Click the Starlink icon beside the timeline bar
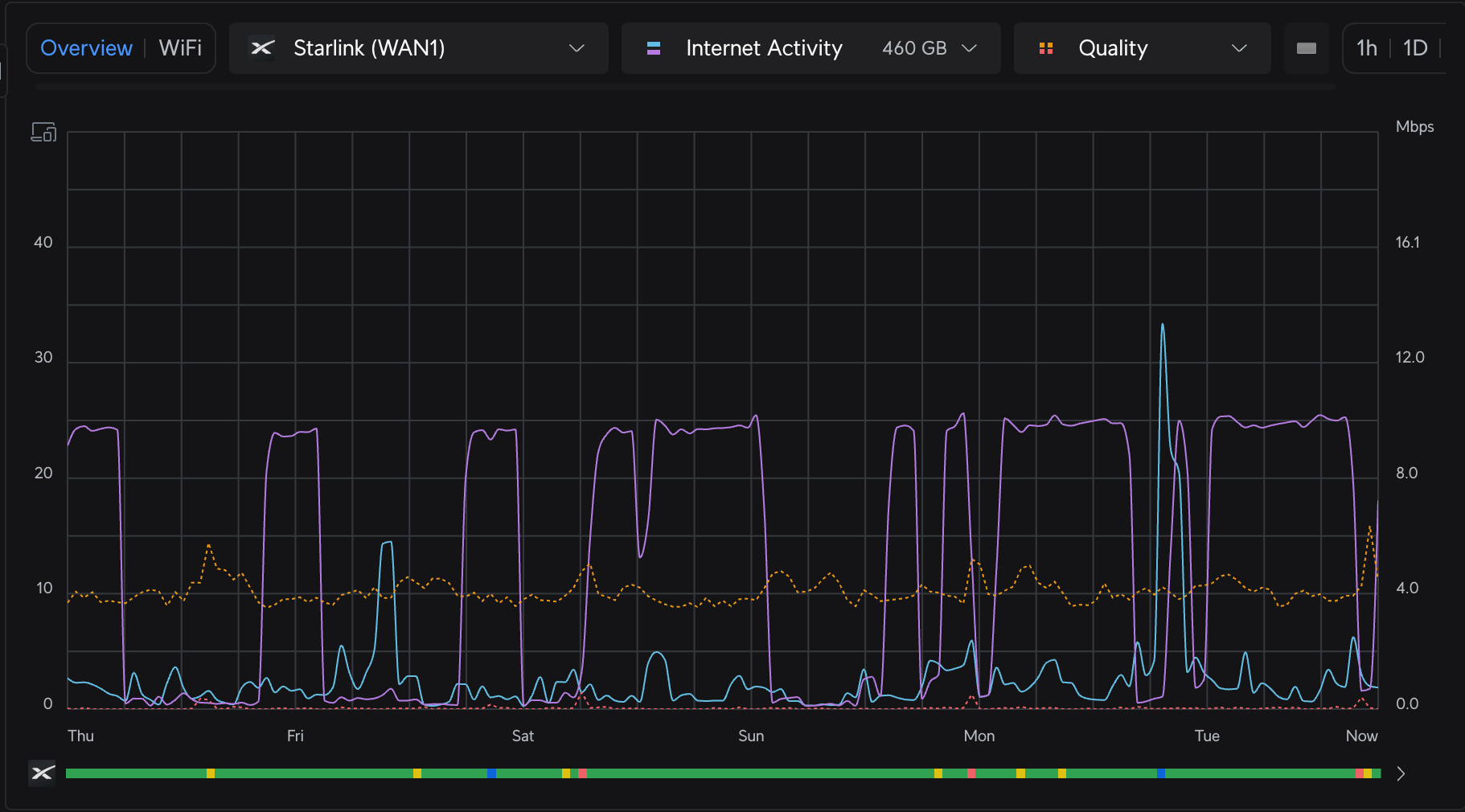Viewport: 1465px width, 812px height. (x=43, y=773)
